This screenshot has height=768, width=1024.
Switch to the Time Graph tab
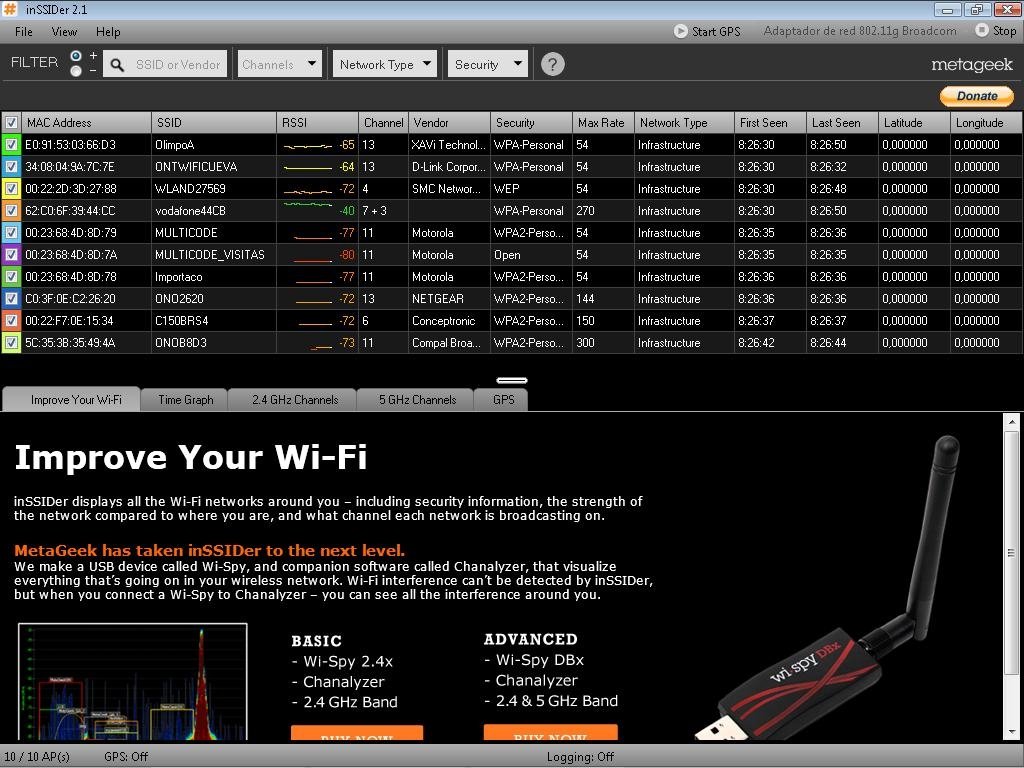tap(185, 400)
